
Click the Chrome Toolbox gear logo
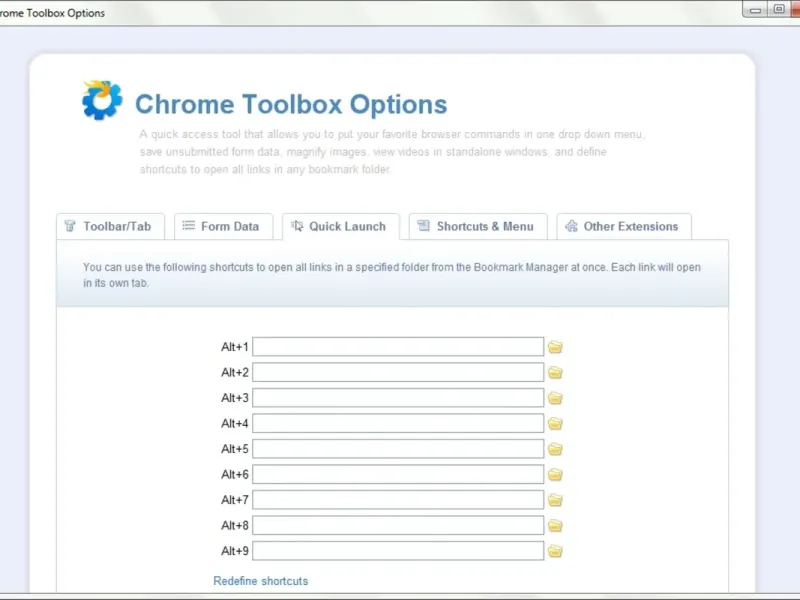click(x=102, y=100)
